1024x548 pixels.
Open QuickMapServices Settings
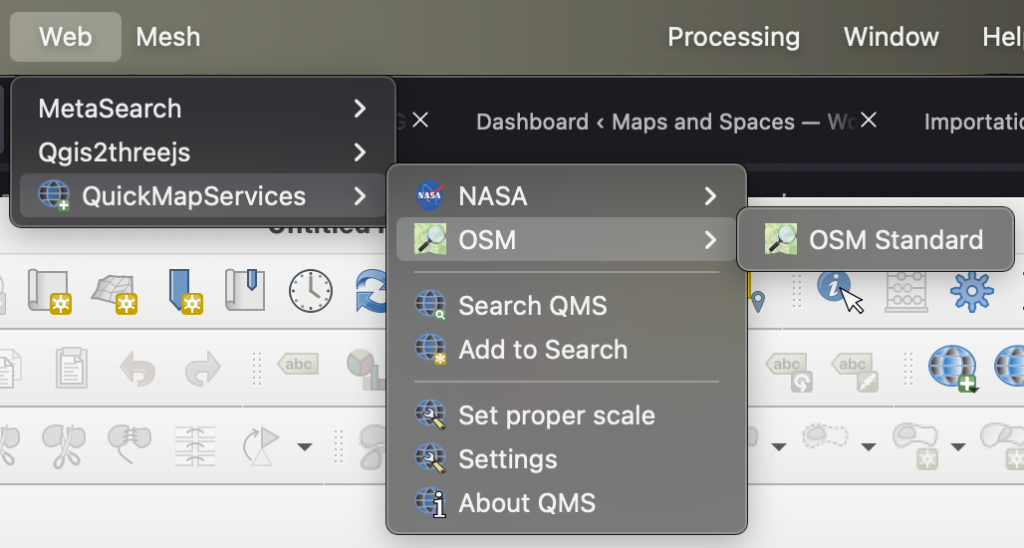tap(566, 459)
